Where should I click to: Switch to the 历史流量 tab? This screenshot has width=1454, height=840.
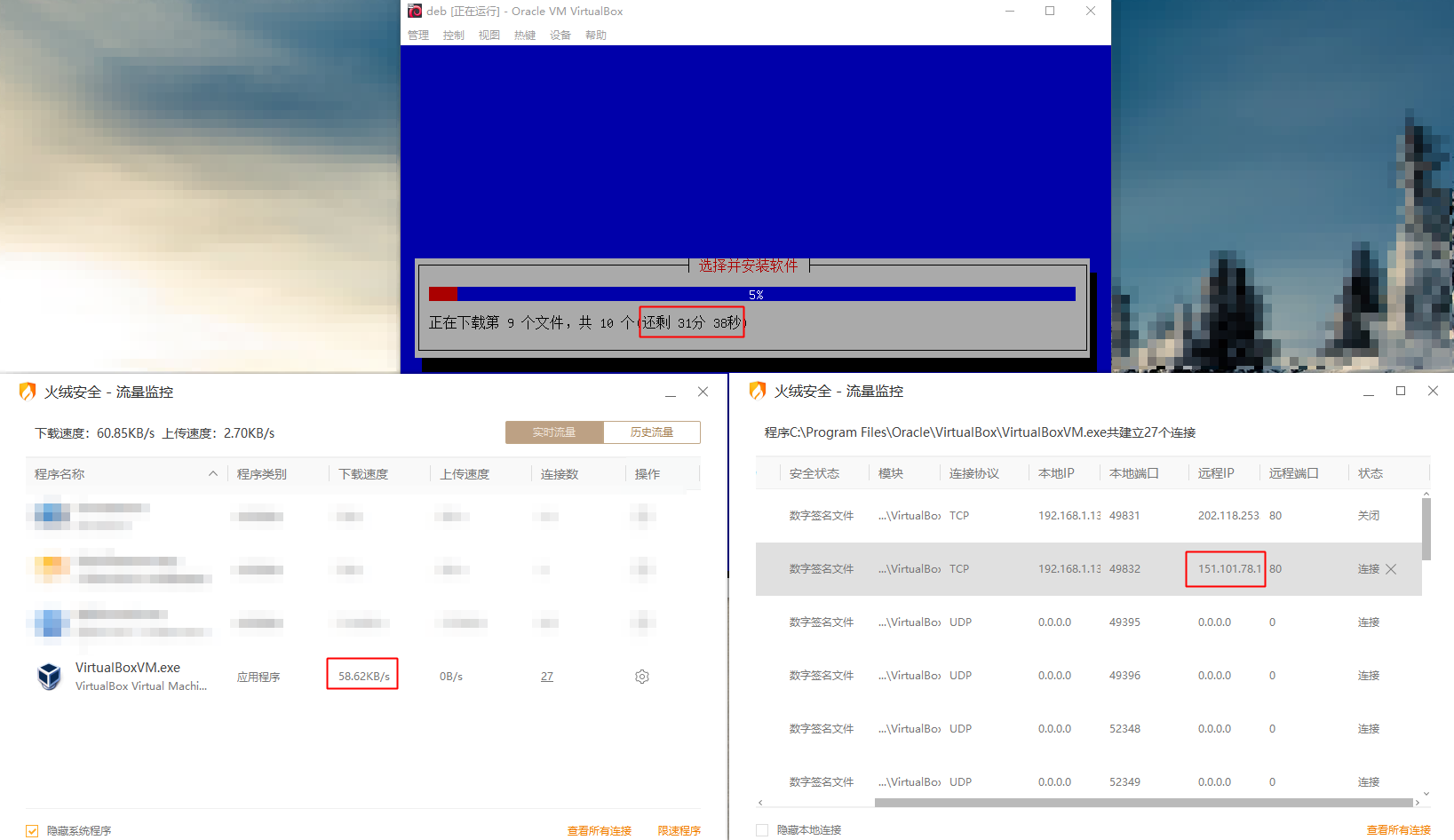pyautogui.click(x=651, y=432)
